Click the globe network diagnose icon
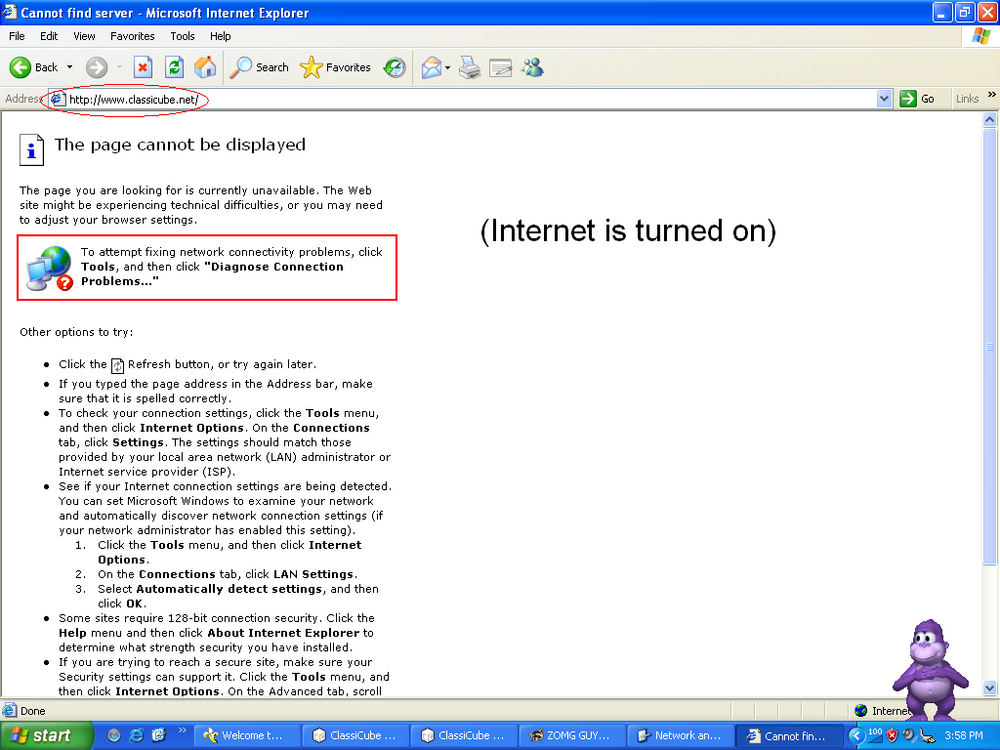This screenshot has height=750, width=1000. [49, 268]
